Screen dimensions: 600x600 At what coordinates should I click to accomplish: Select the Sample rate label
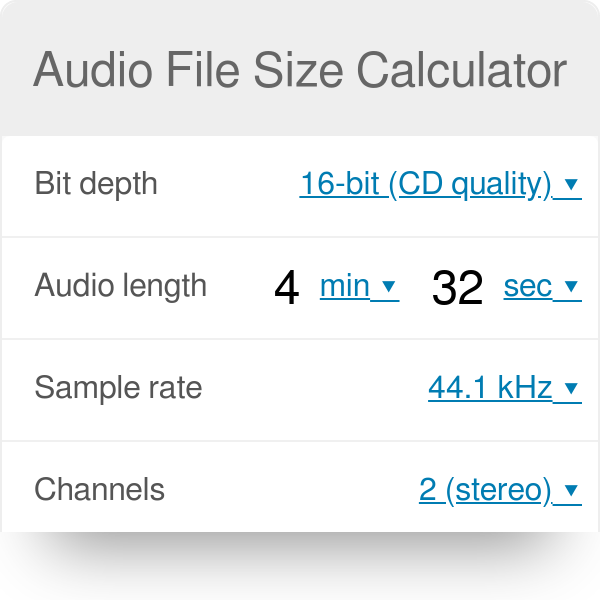[118, 388]
